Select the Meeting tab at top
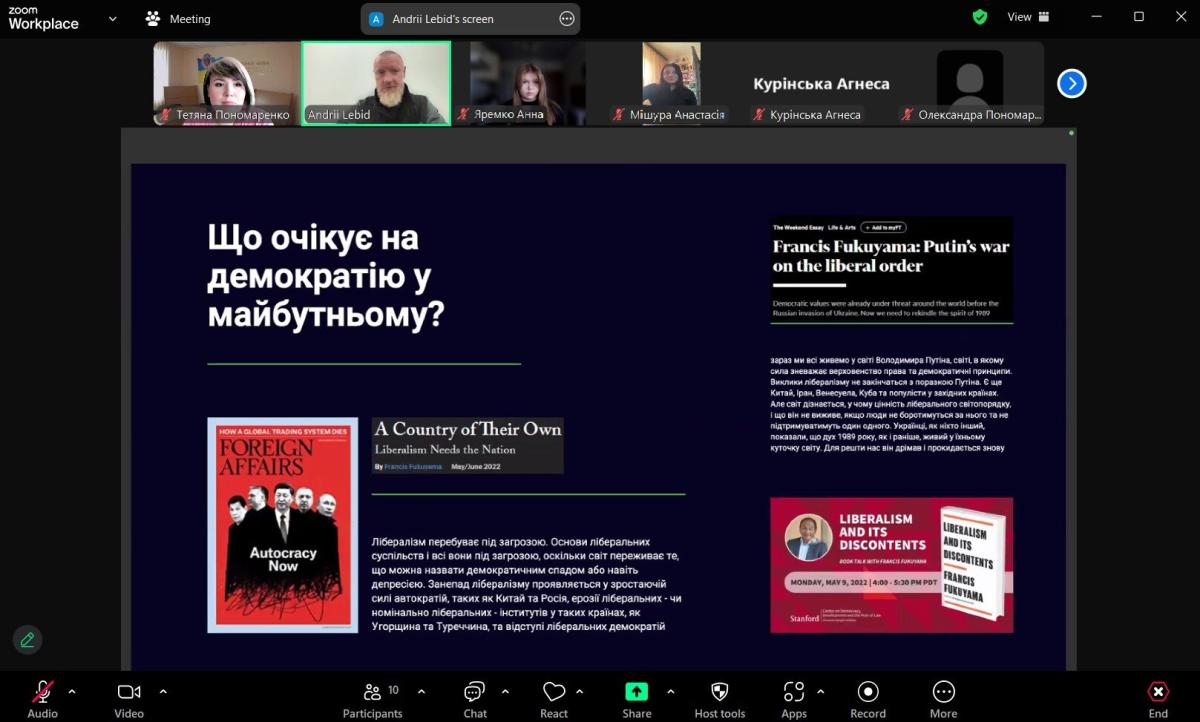Image resolution: width=1200 pixels, height=722 pixels. coord(178,18)
